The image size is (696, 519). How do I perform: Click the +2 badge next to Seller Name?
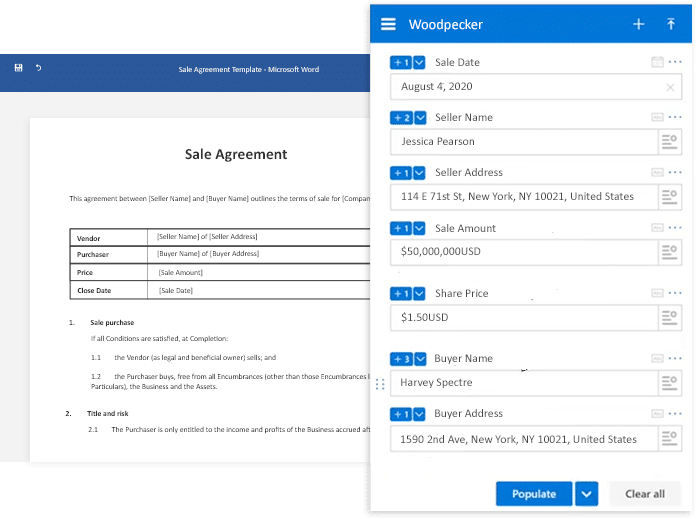[401, 117]
